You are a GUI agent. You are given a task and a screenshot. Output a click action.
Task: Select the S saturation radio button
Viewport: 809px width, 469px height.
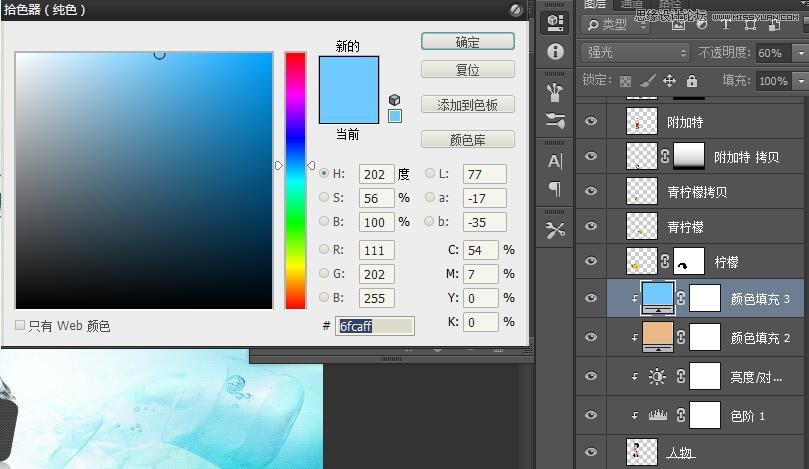(x=324, y=198)
